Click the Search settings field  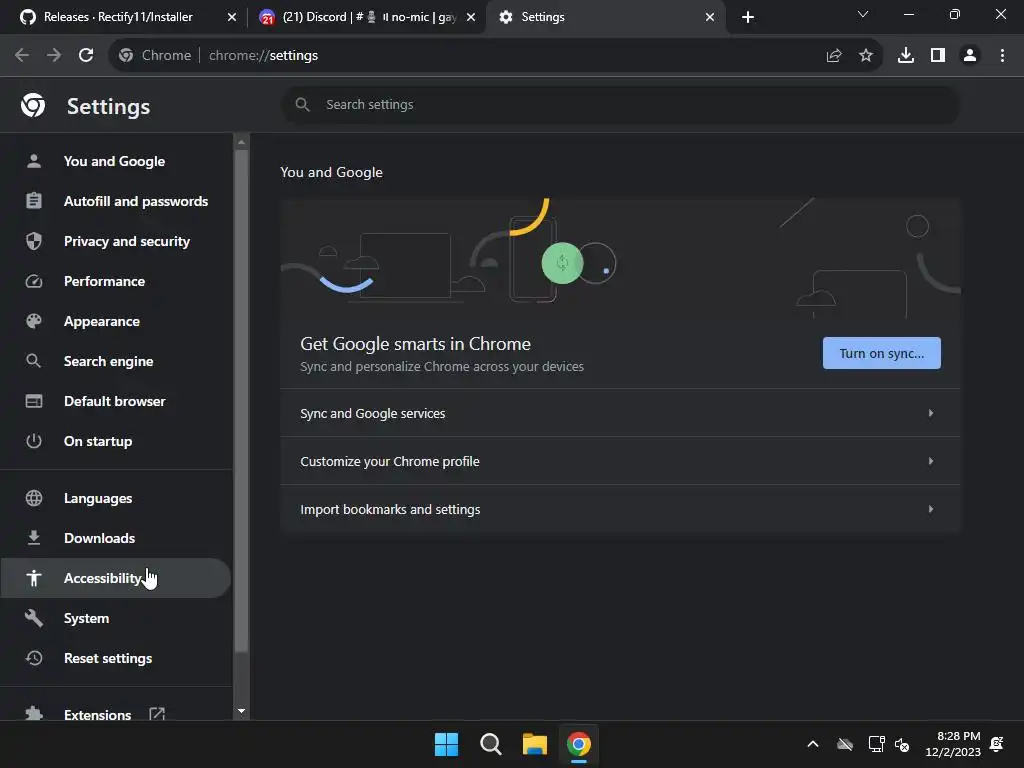[x=620, y=104]
